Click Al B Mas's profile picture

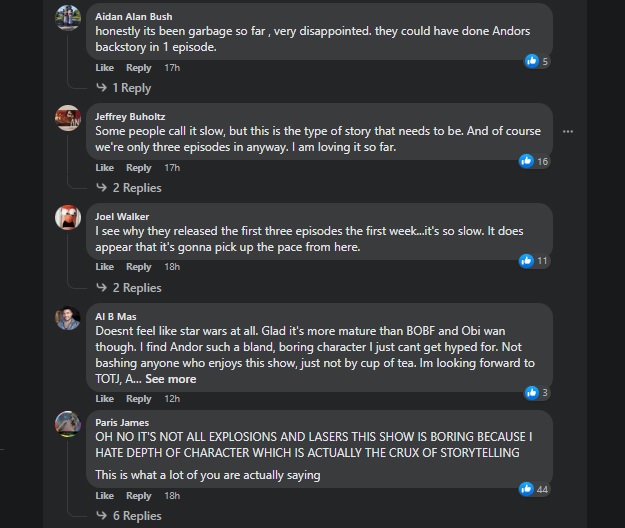point(68,317)
